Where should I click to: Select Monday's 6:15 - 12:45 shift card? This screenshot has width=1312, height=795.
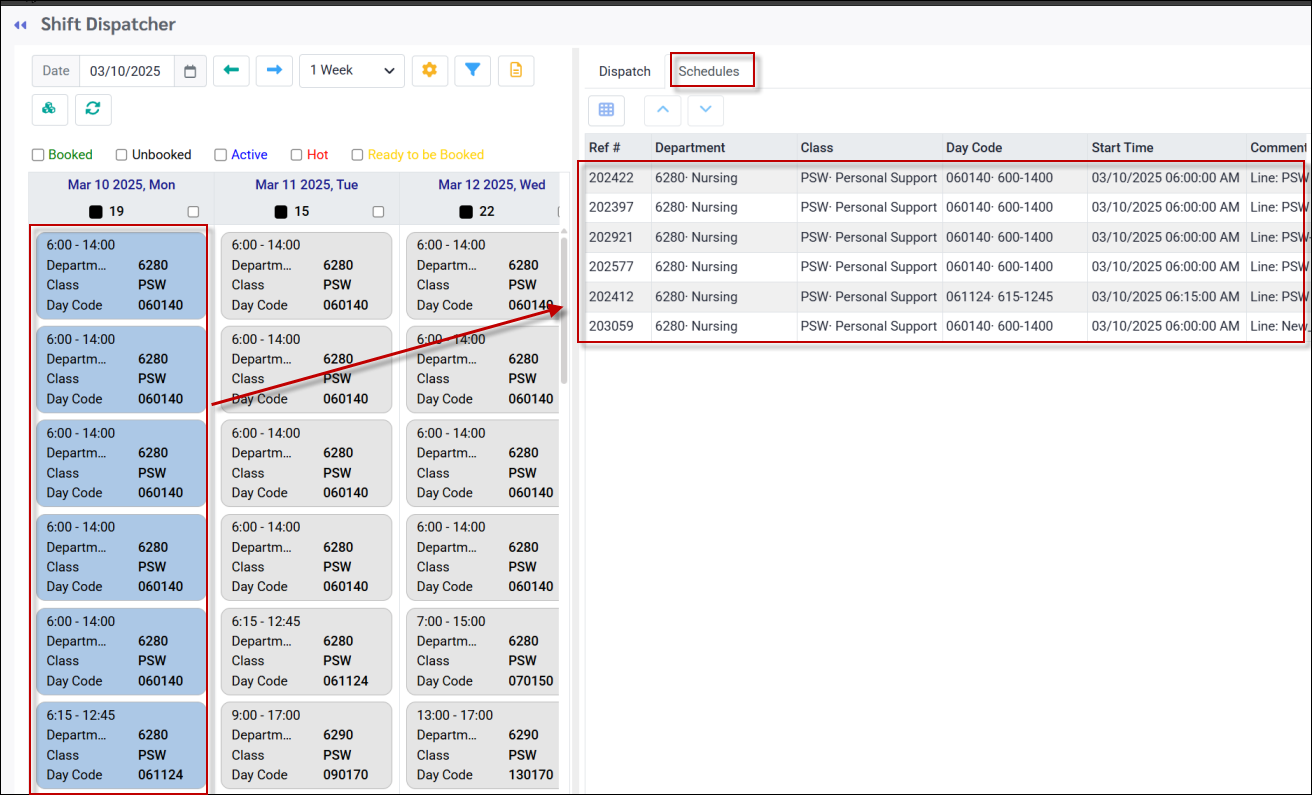[121, 745]
